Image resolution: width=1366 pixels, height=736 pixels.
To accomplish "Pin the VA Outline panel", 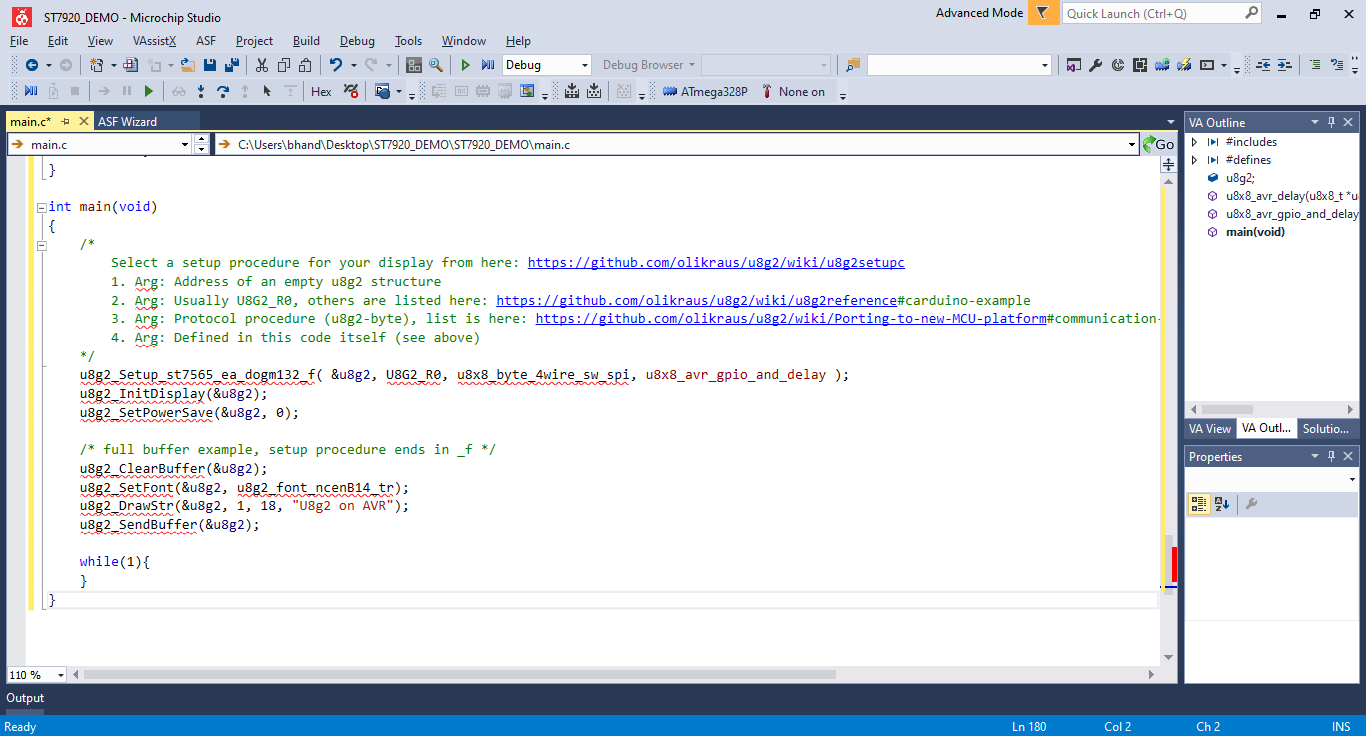I will [x=1331, y=122].
